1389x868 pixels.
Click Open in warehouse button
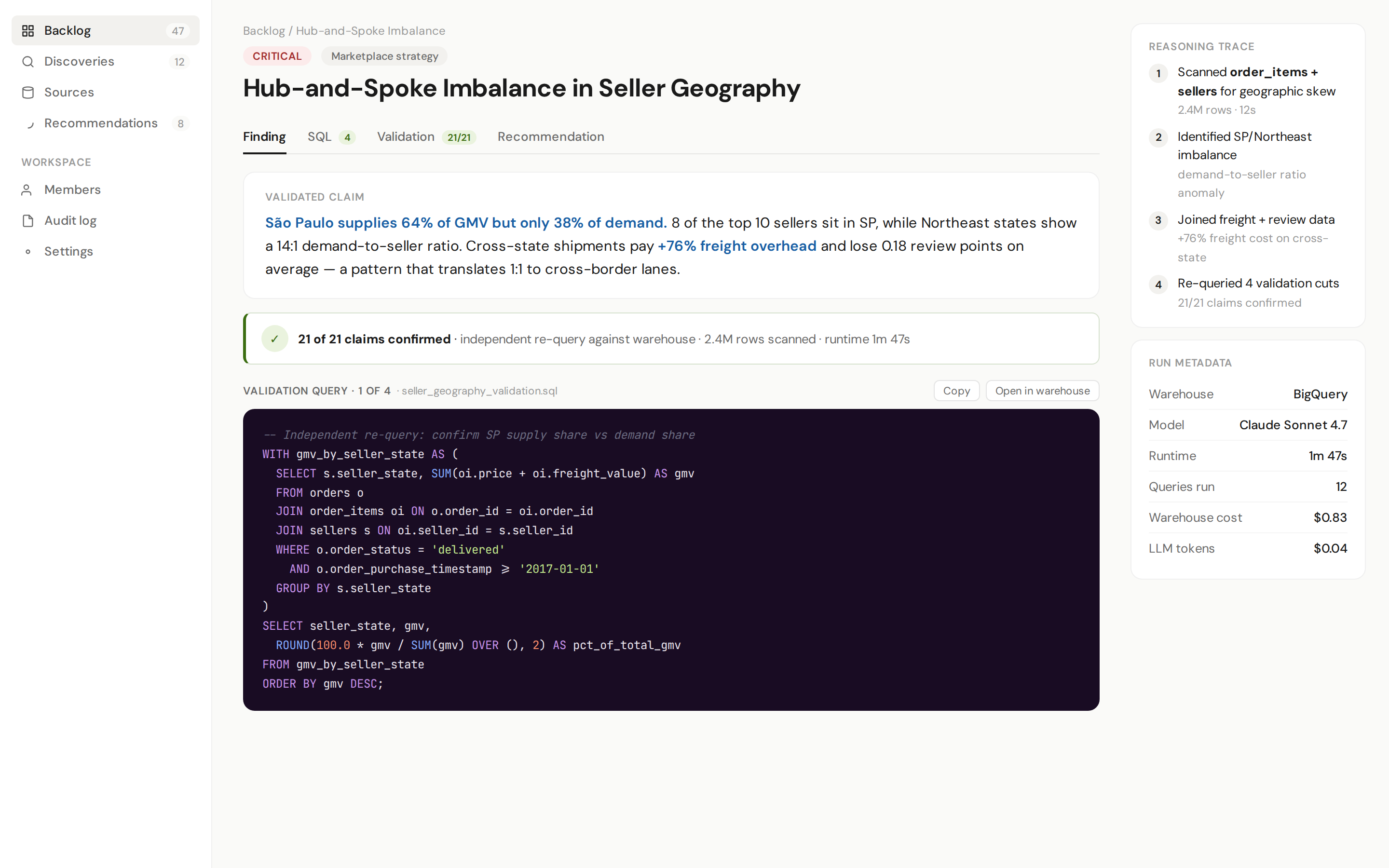[x=1042, y=391]
